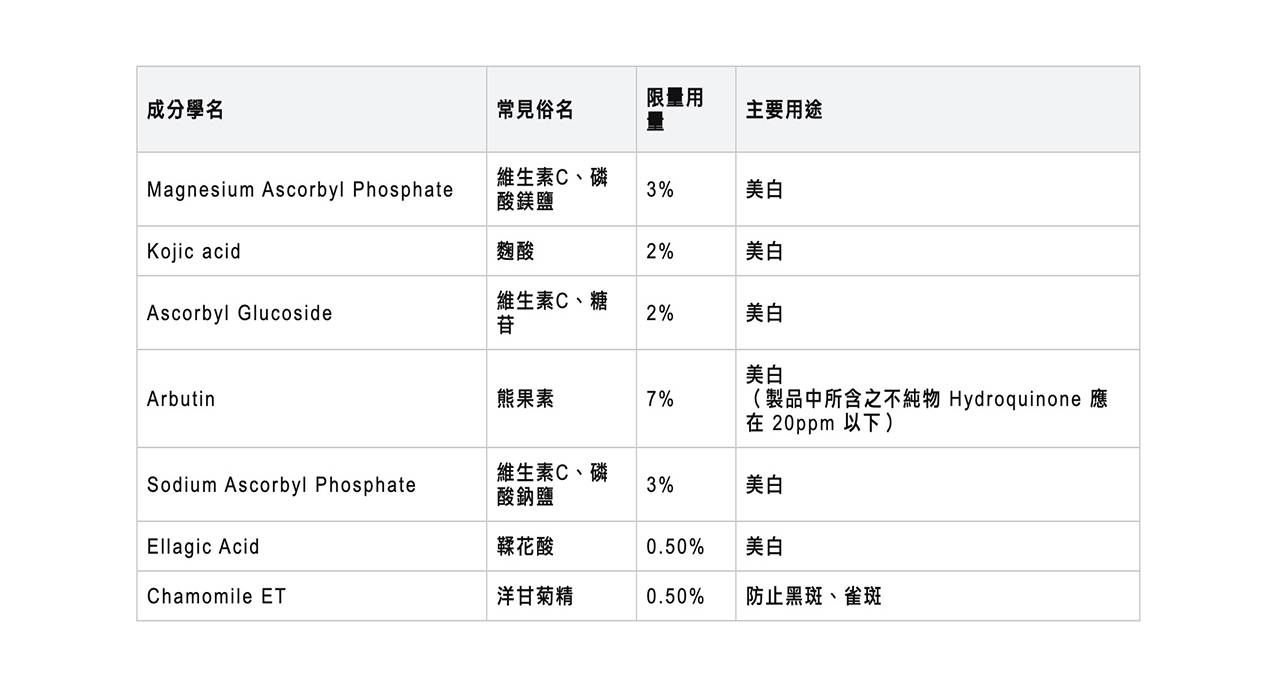The image size is (1280, 680).
Task: Click the Ascorbyl Glucoside ingredient name
Action: click(x=240, y=313)
